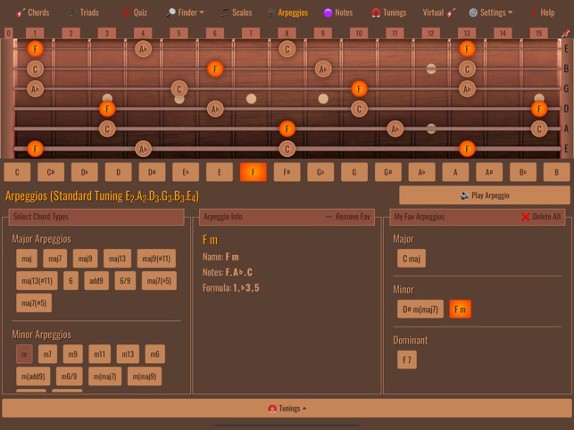Click F note on G string fret 10

(x=359, y=89)
